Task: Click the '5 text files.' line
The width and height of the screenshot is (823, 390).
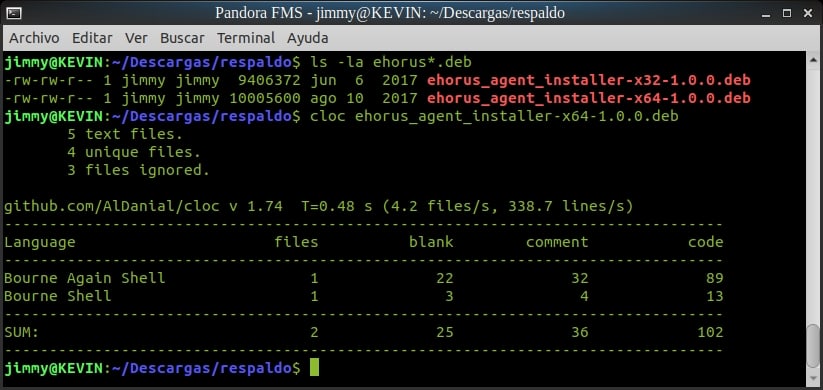Action: pyautogui.click(x=125, y=134)
